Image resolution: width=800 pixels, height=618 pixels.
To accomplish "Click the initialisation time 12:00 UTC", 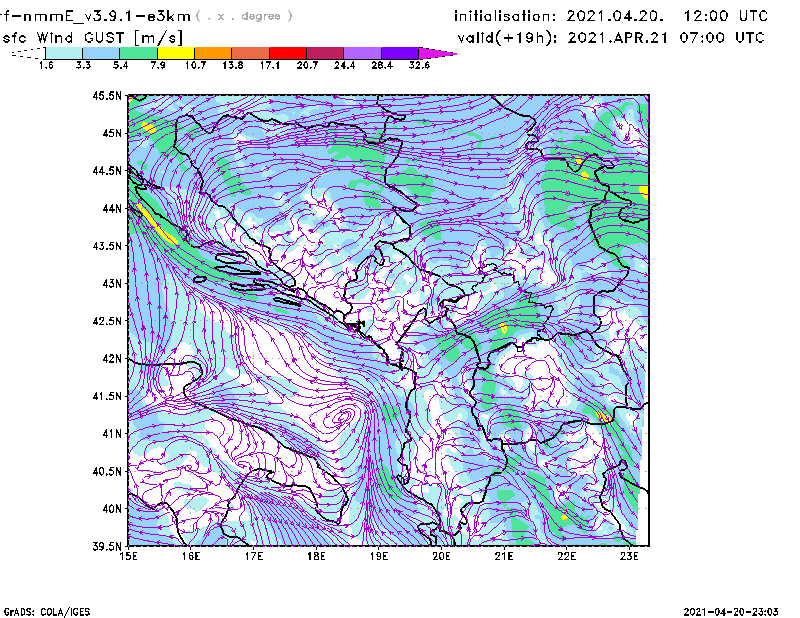I will point(726,16).
